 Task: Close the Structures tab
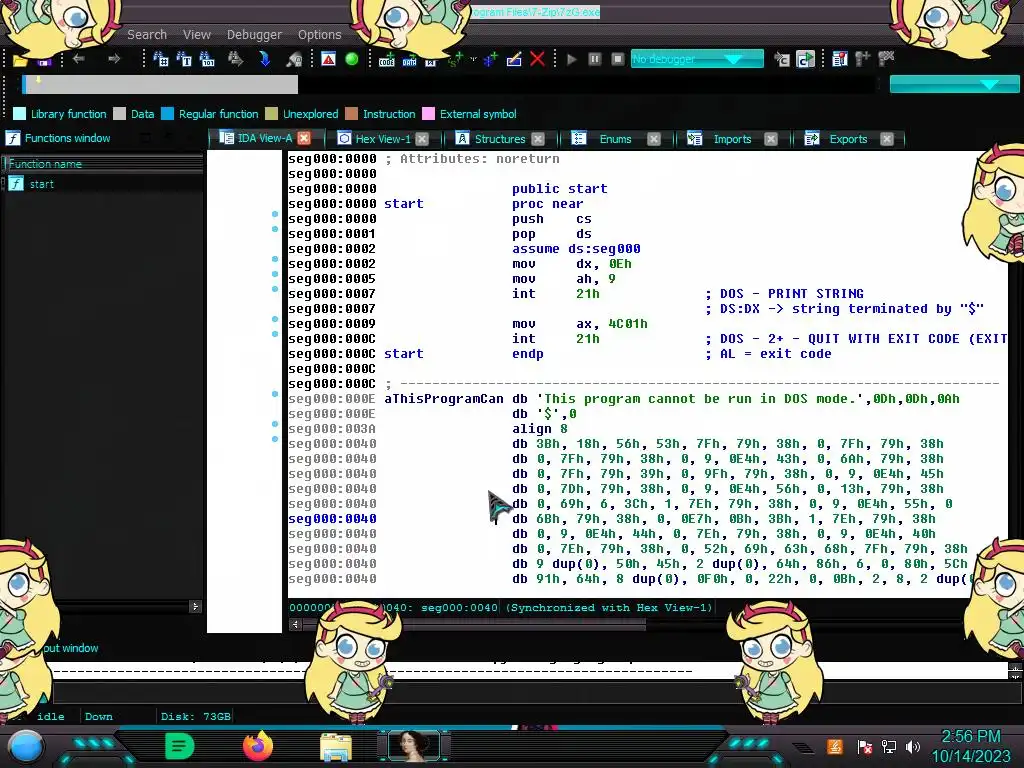click(x=538, y=138)
